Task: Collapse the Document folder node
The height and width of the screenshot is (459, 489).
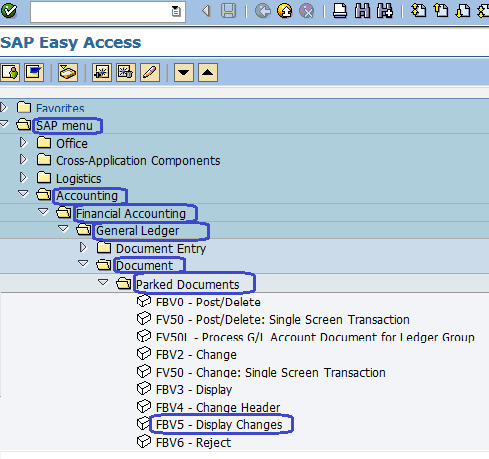Action: click(83, 264)
